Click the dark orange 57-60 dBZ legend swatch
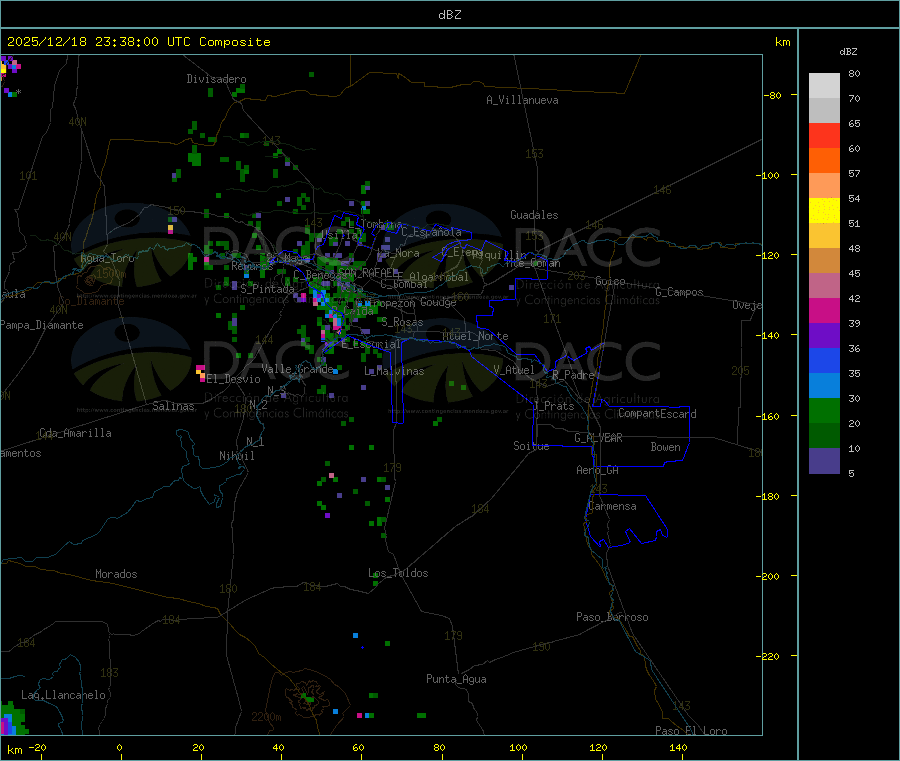900x761 pixels. click(x=824, y=161)
